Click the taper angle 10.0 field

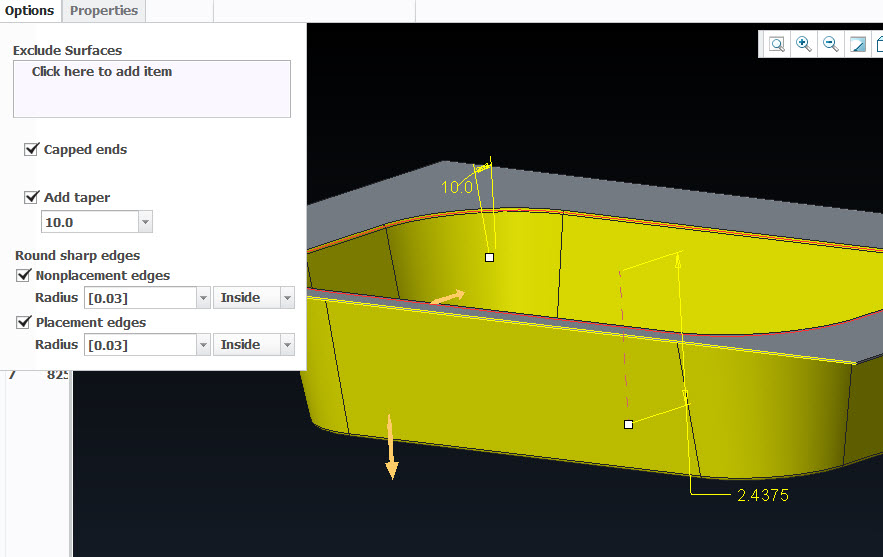pyautogui.click(x=90, y=222)
